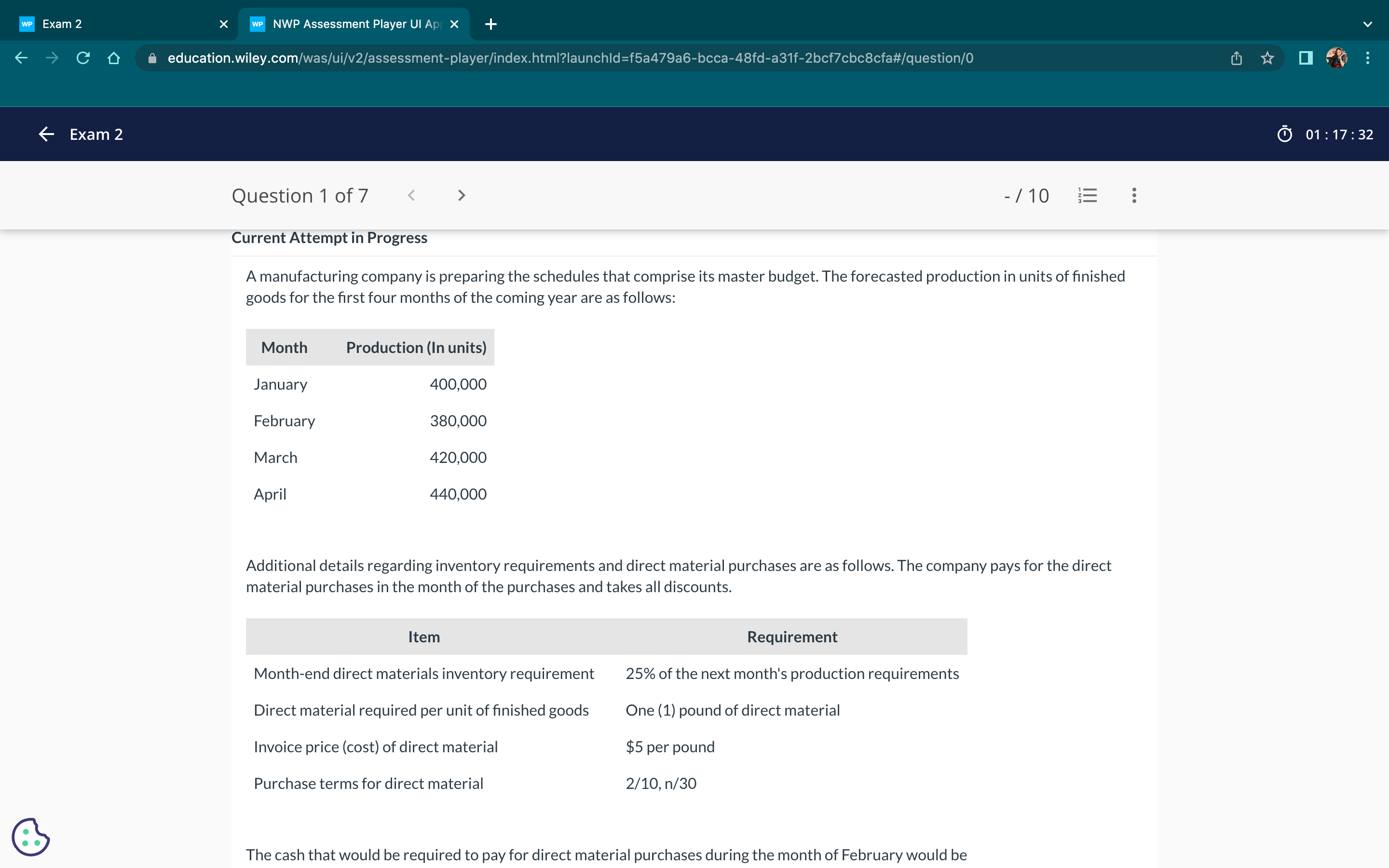
Task: Reload the current page
Action: point(82,58)
